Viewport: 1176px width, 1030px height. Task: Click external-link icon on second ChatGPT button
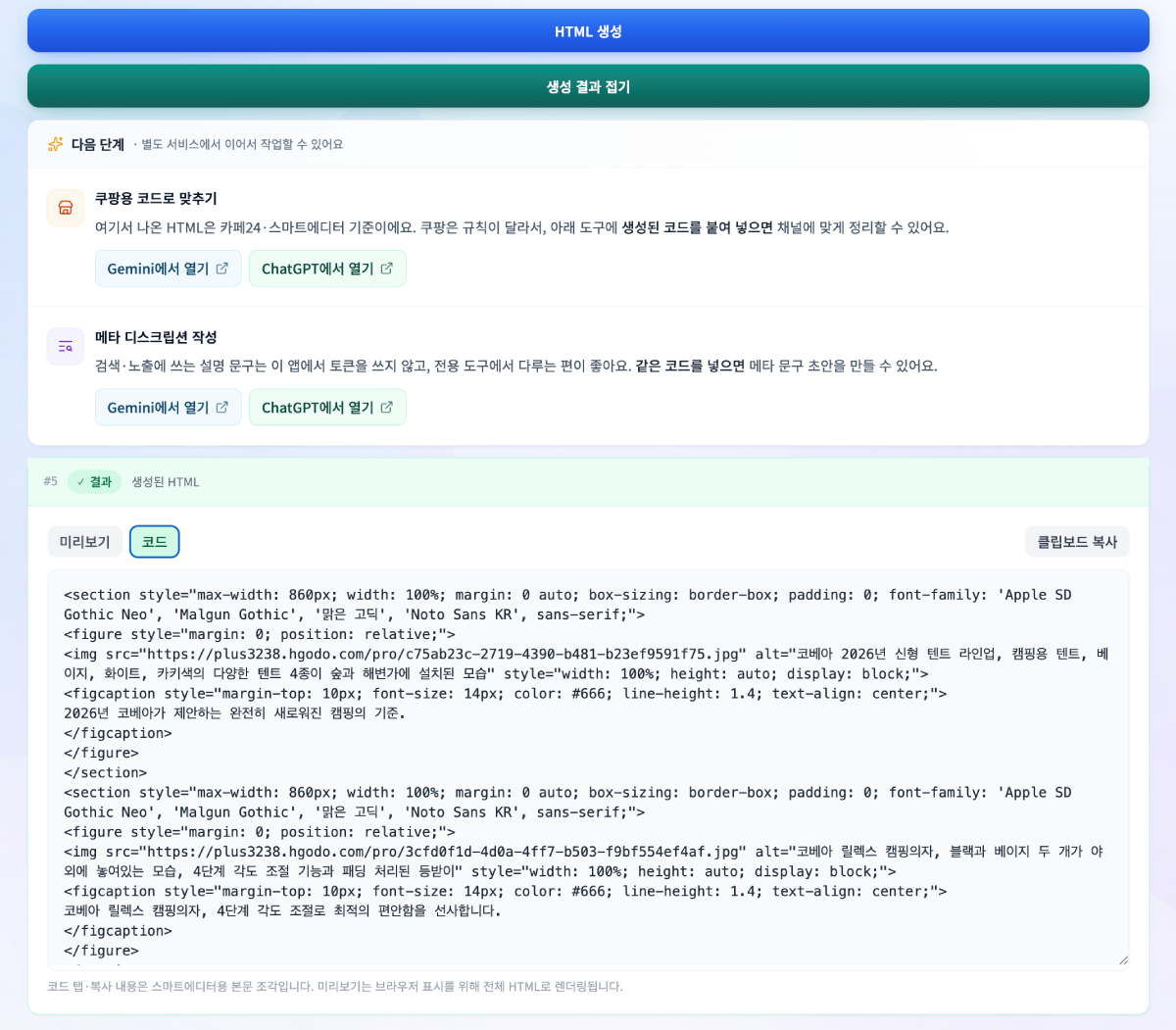click(x=387, y=408)
